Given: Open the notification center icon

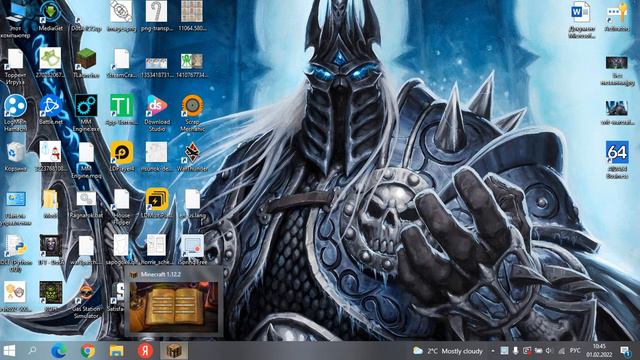Looking at the screenshot, I should click(x=625, y=351).
